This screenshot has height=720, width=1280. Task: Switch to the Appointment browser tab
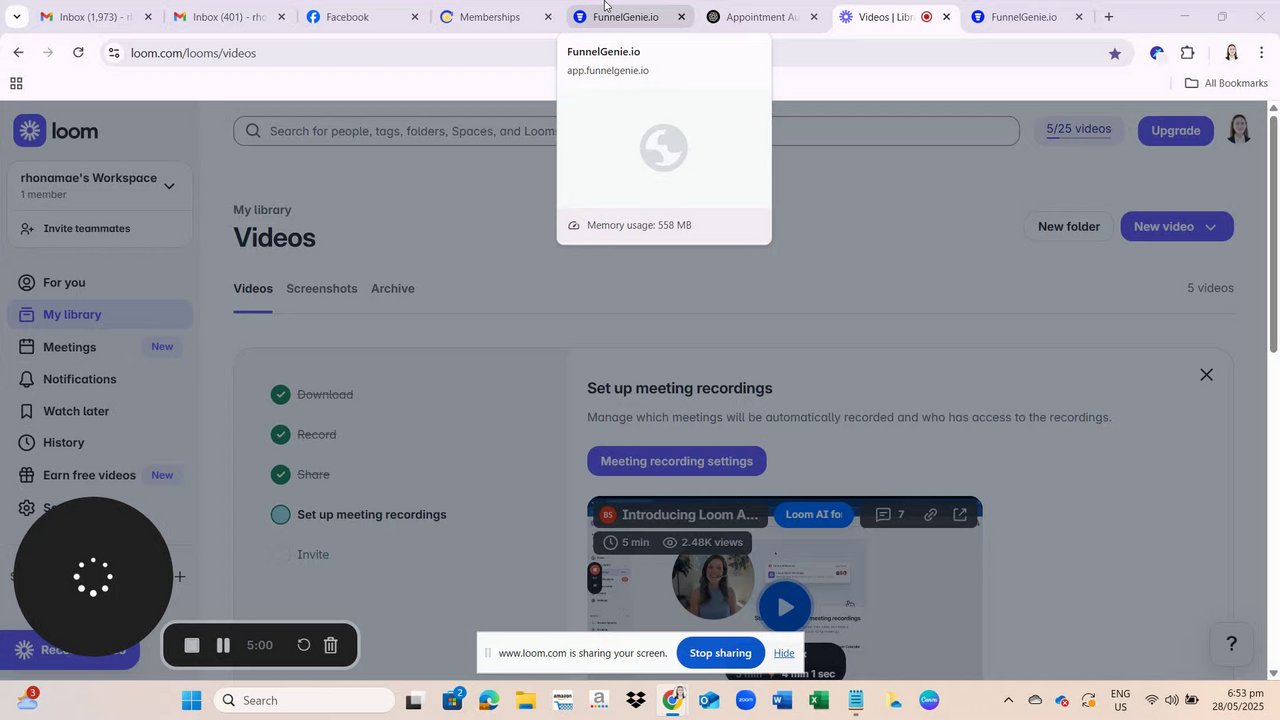(762, 17)
